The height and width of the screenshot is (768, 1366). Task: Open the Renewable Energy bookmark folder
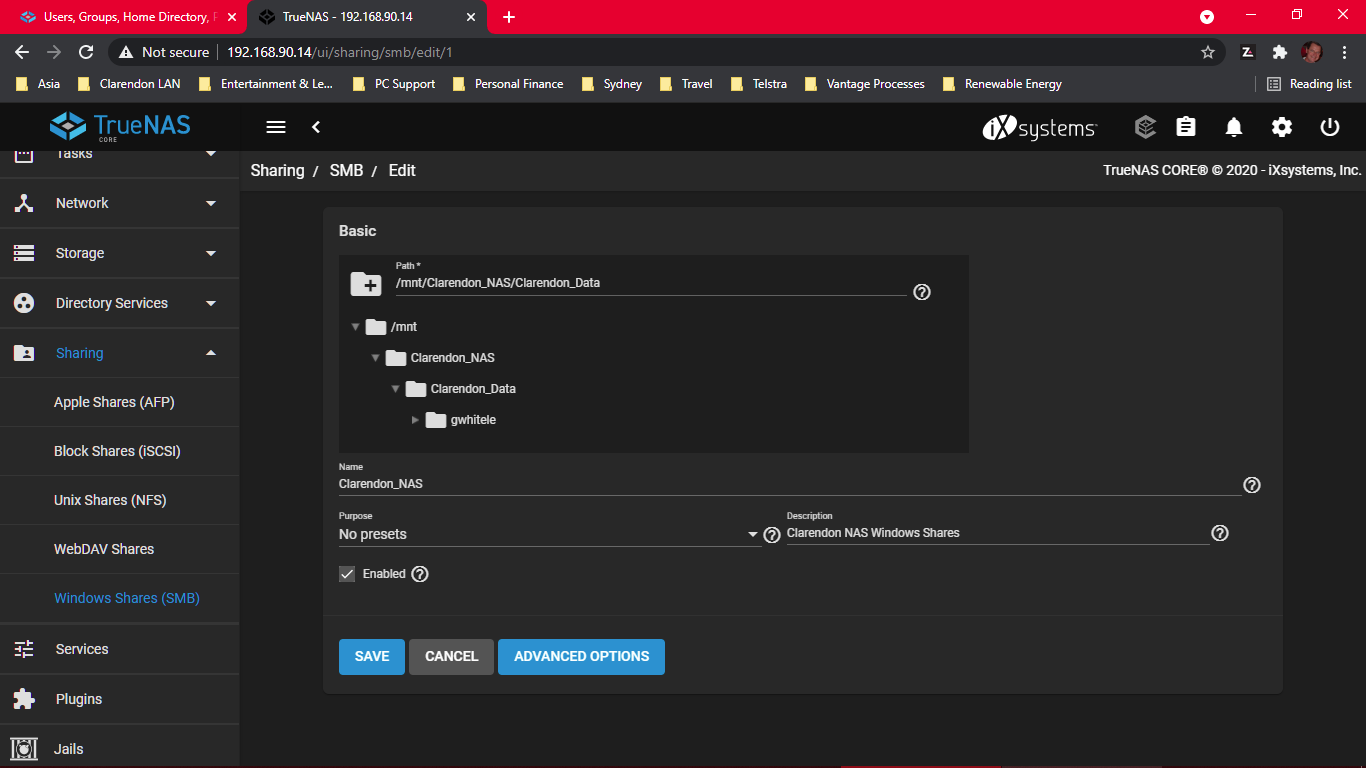pos(1001,84)
